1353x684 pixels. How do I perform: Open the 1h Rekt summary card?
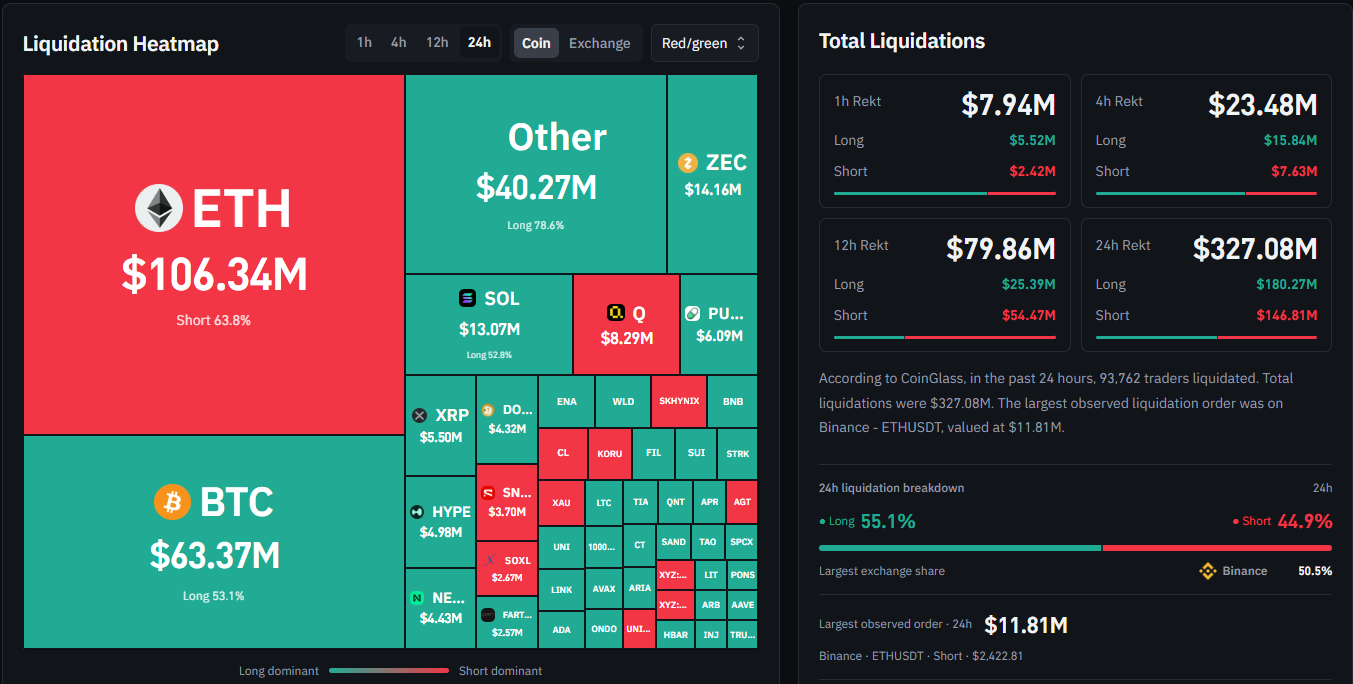click(945, 141)
